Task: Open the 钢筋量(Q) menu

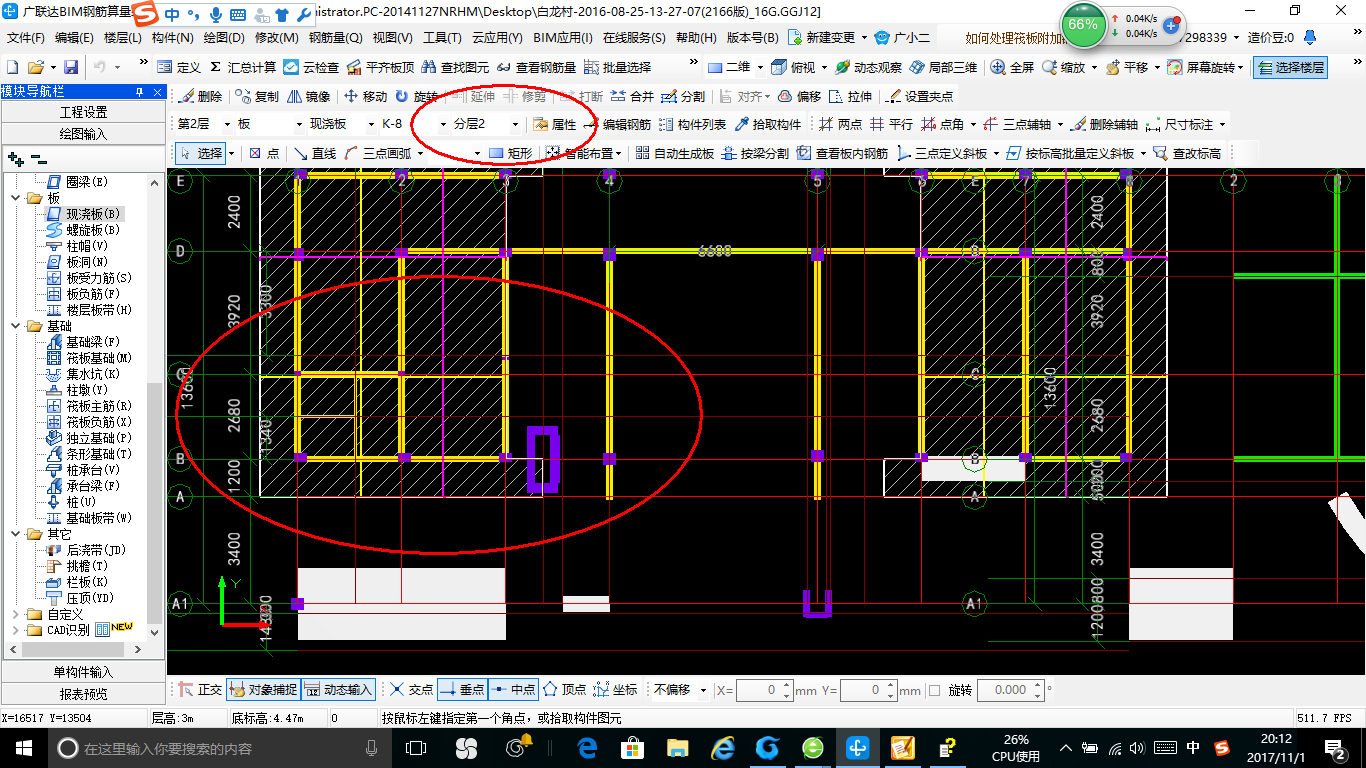Action: [x=335, y=37]
